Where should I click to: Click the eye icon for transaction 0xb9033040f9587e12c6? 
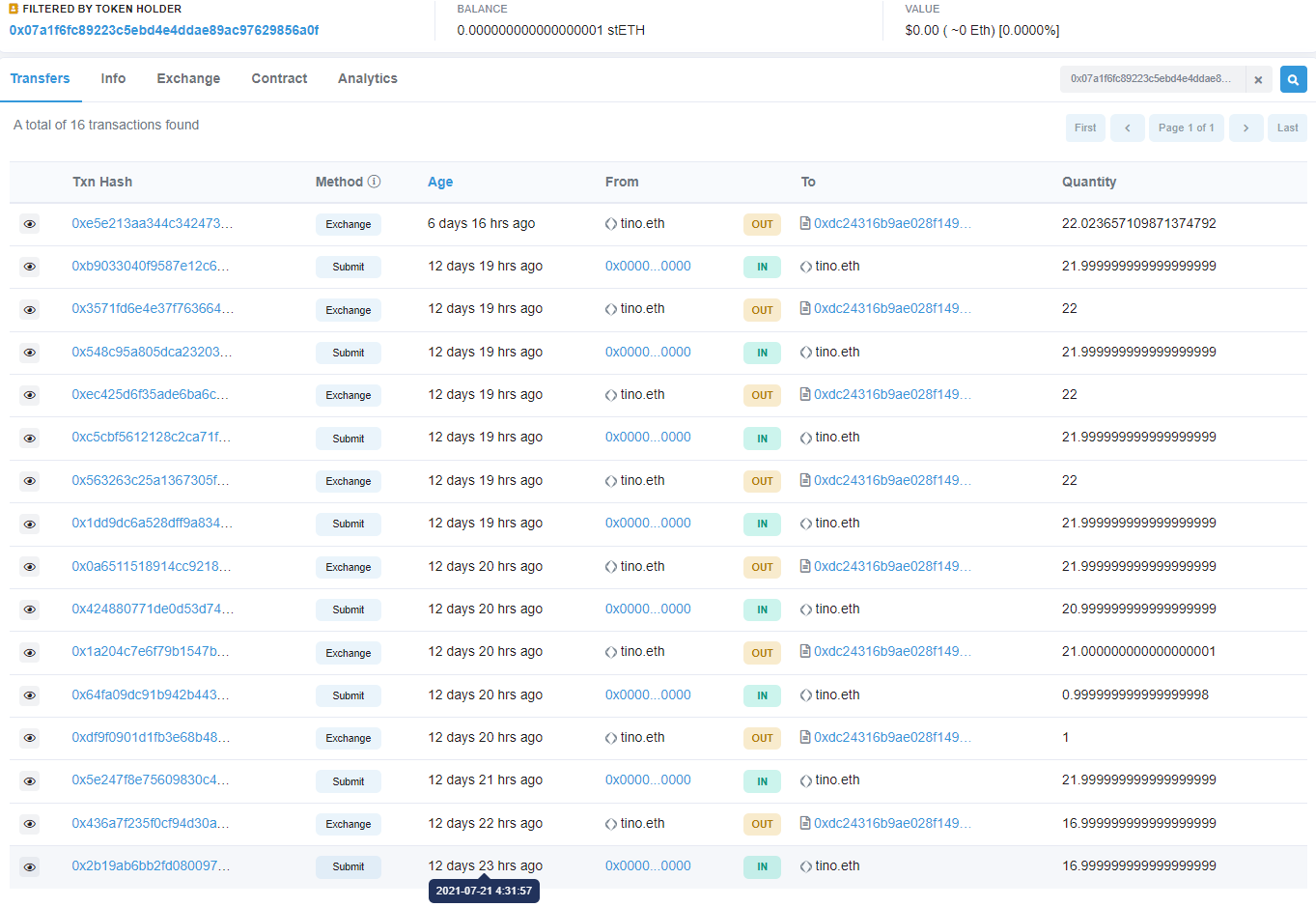30,267
